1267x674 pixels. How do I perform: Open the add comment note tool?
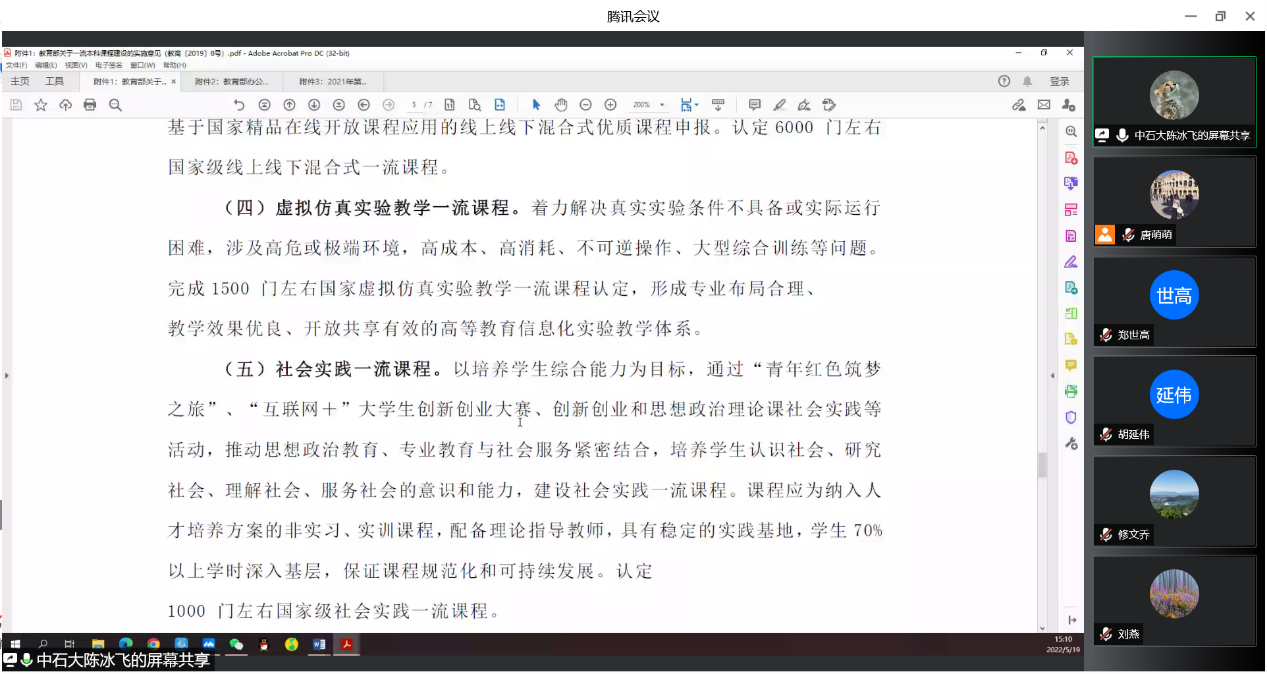click(754, 105)
